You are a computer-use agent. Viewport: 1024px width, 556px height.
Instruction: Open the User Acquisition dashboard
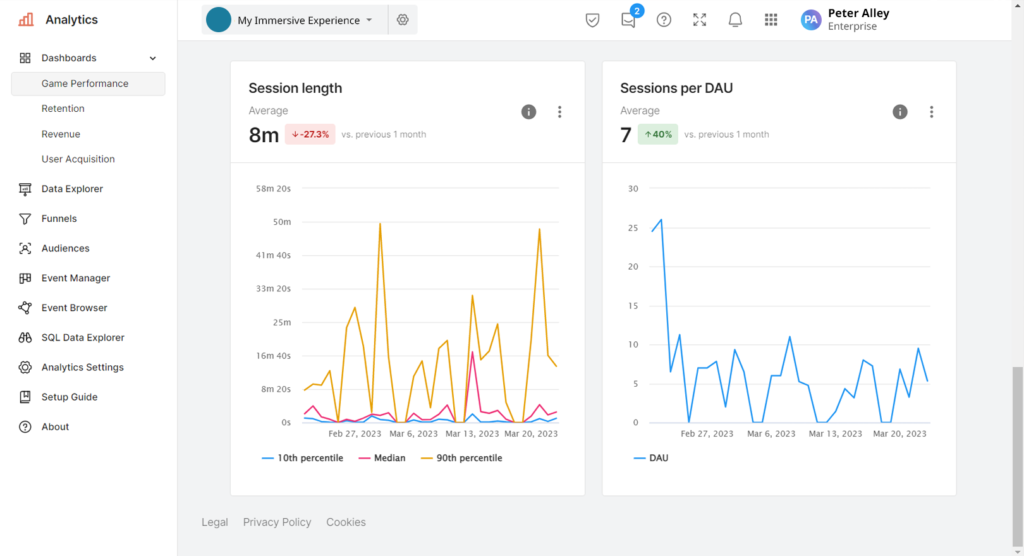(x=78, y=159)
